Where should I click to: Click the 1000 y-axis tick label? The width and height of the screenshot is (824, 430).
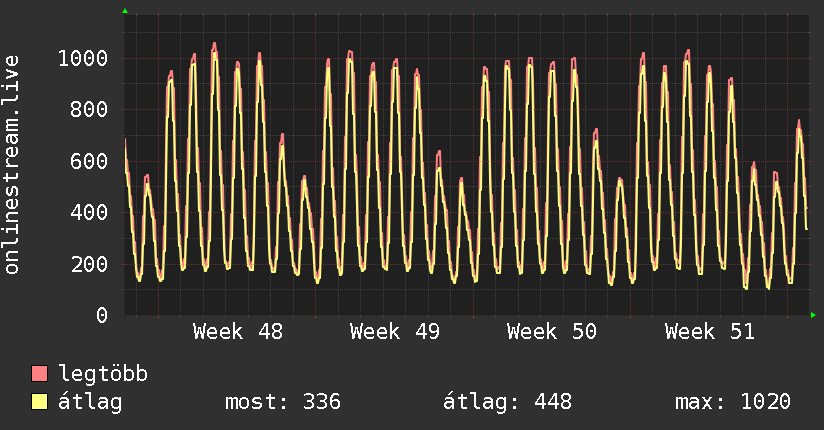coord(83,58)
